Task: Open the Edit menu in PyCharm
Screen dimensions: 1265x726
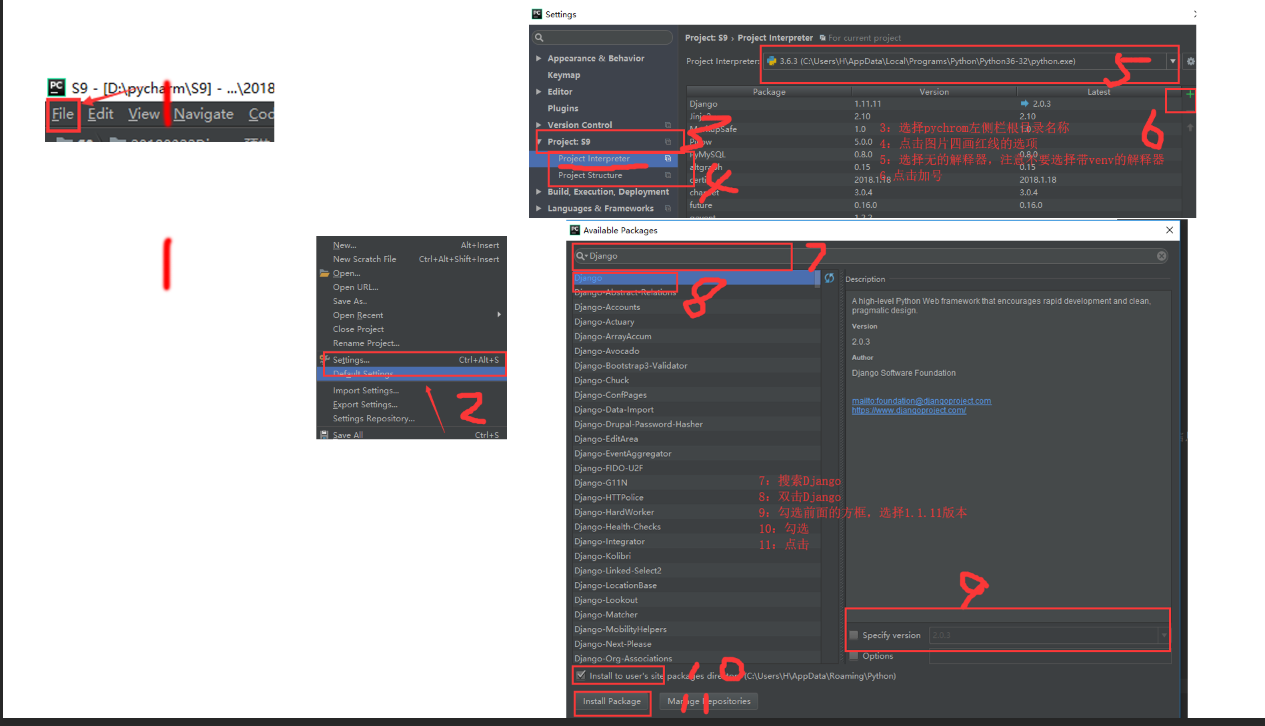Action: pos(100,114)
